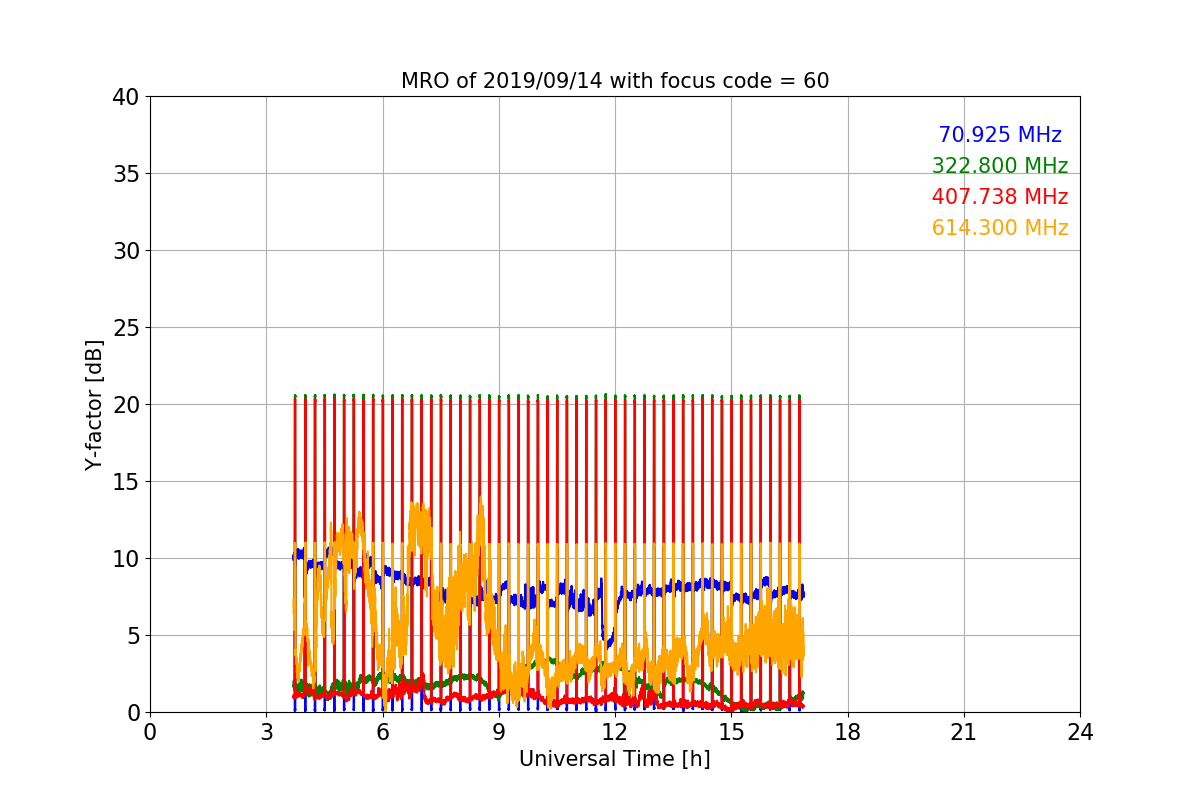Image resolution: width=1200 pixels, height=800 pixels.
Task: Click the plot title 'MRO of 2019/09/14 with focus code = 60'
Action: 615,81
